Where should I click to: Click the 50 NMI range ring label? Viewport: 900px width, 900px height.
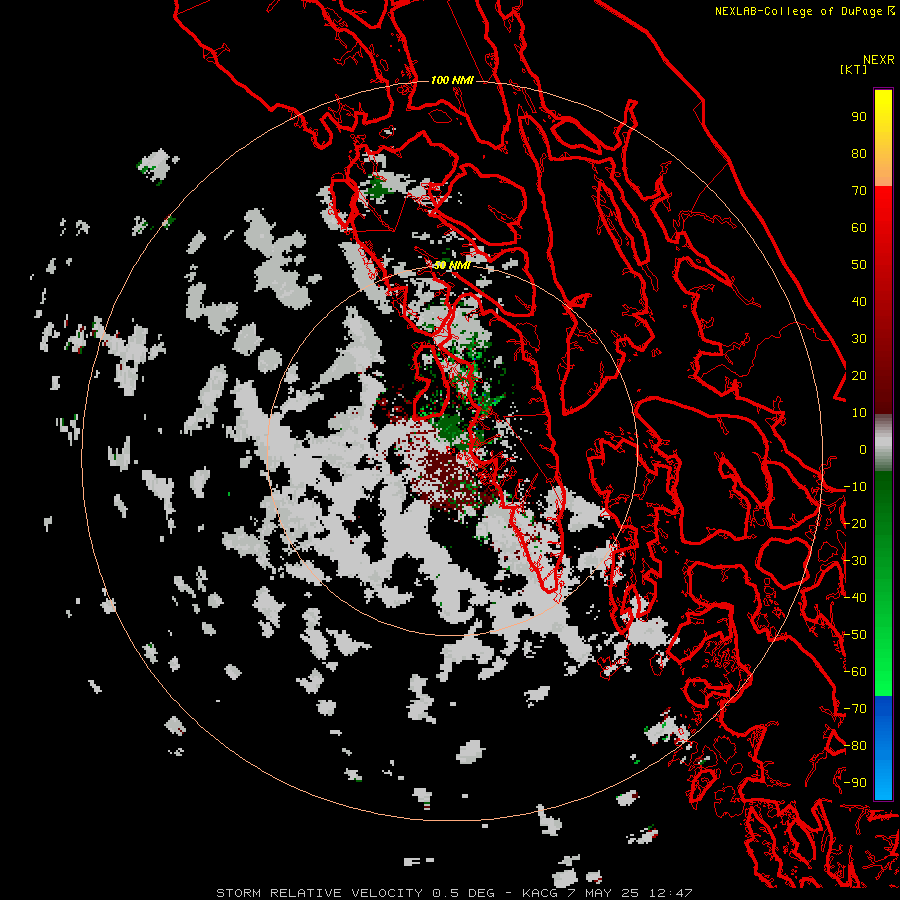[x=452, y=265]
